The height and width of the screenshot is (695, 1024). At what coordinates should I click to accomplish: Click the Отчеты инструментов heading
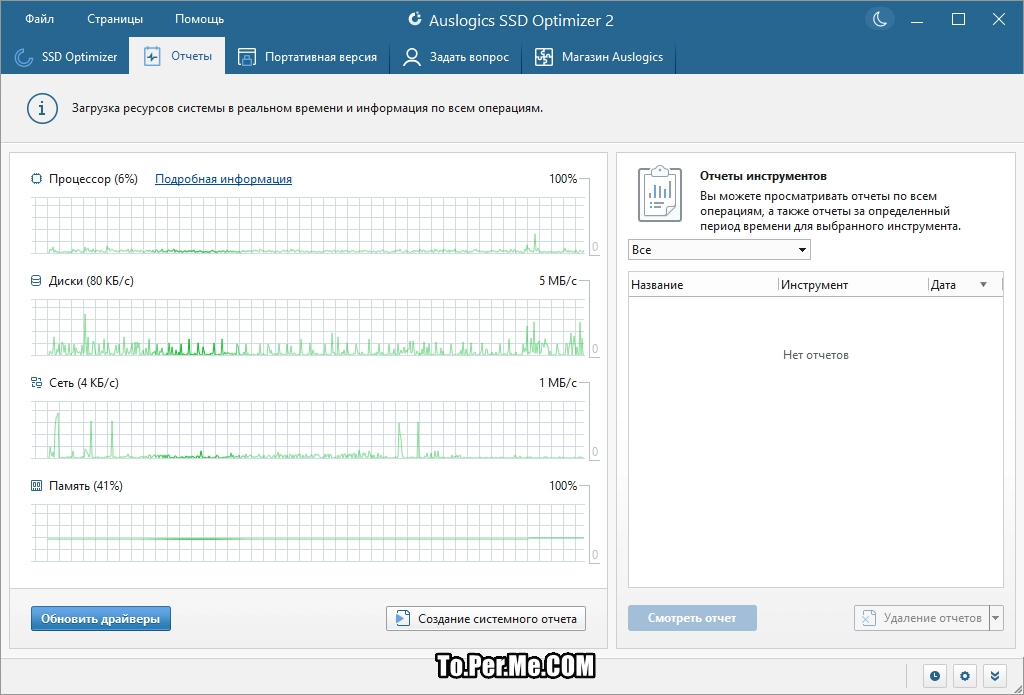click(x=763, y=176)
